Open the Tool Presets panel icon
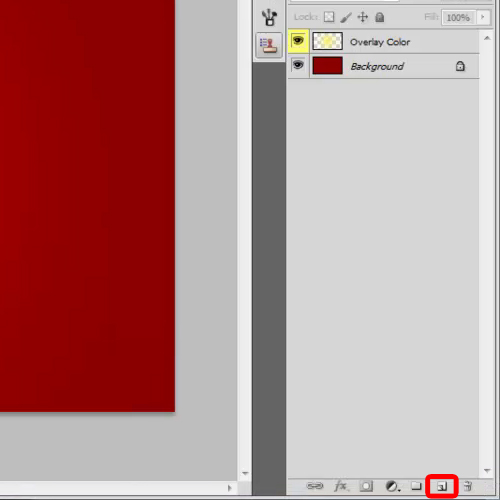Image resolution: width=500 pixels, height=500 pixels. click(269, 17)
